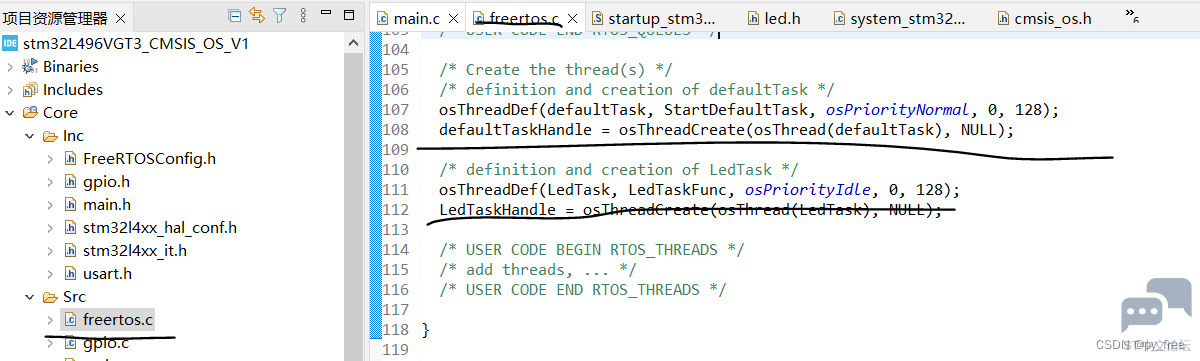Switch to startup_stm3... editor tab

tap(662, 18)
